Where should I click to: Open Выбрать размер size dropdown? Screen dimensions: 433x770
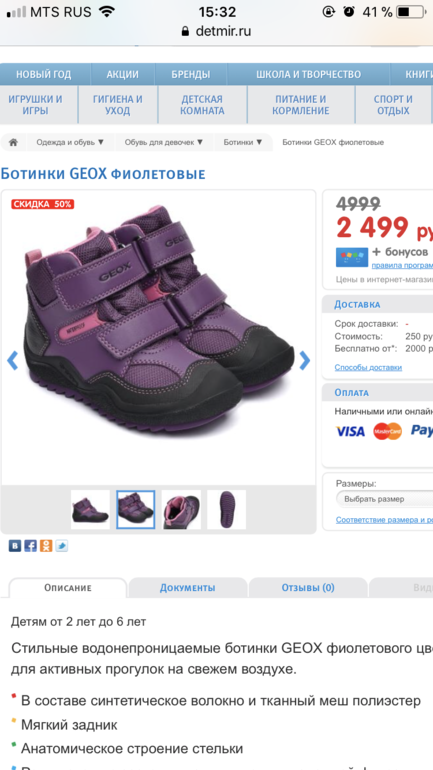(x=384, y=499)
